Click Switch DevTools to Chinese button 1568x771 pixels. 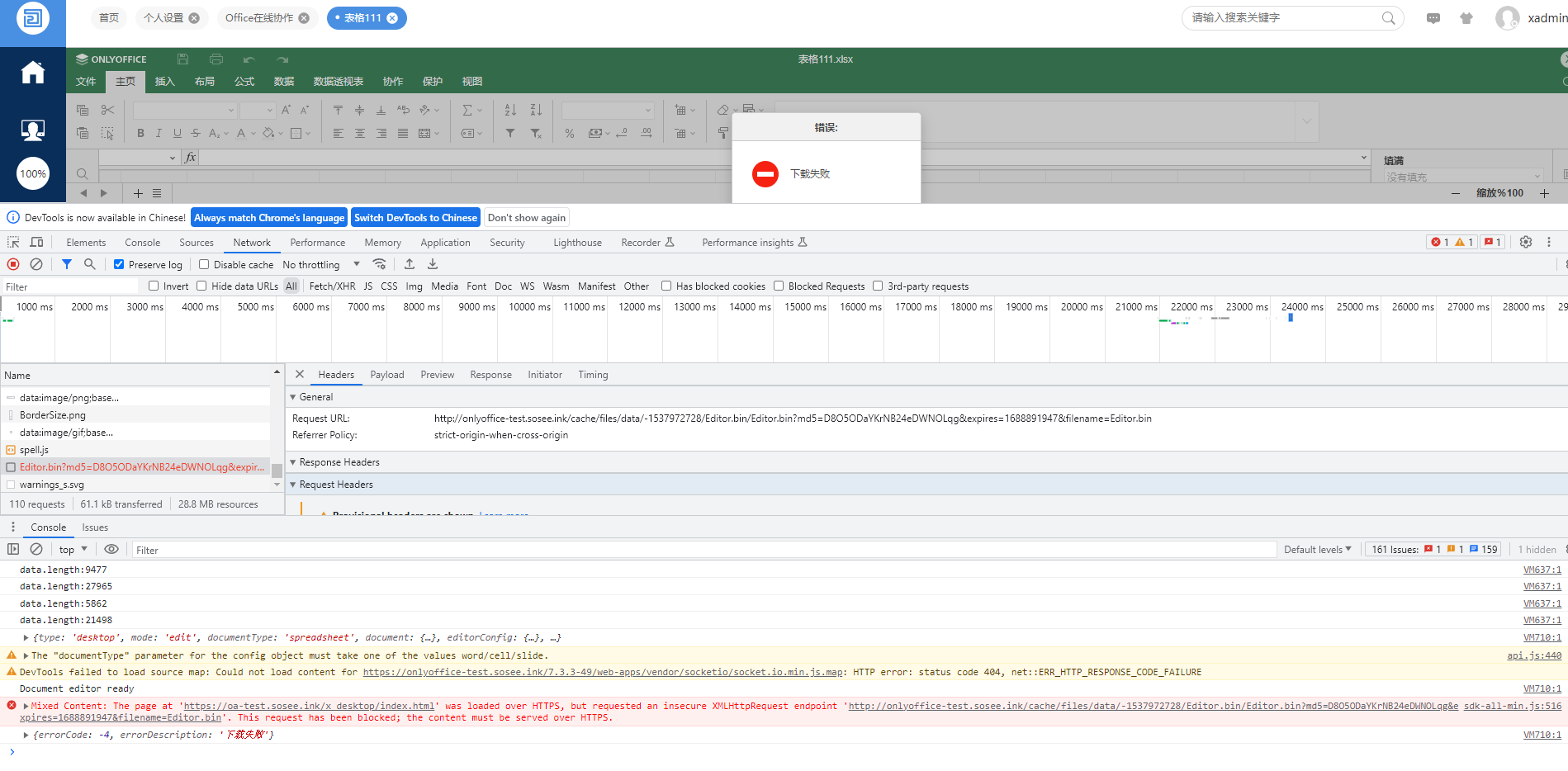point(415,218)
